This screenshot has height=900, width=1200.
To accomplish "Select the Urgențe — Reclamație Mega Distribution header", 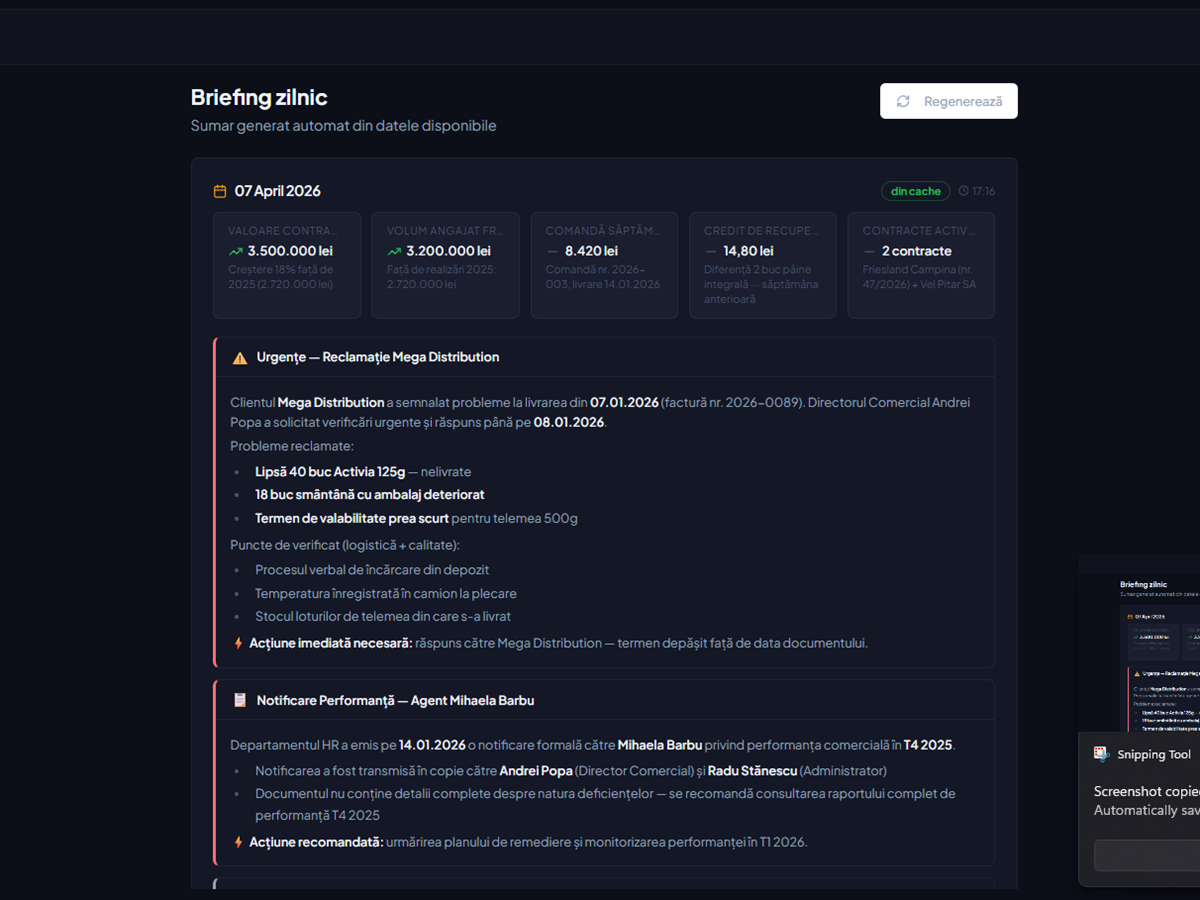I will 605,357.
